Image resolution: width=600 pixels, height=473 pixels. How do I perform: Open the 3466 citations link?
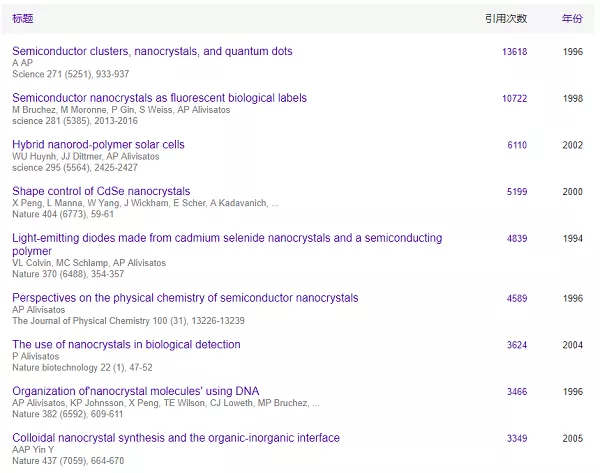517,392
